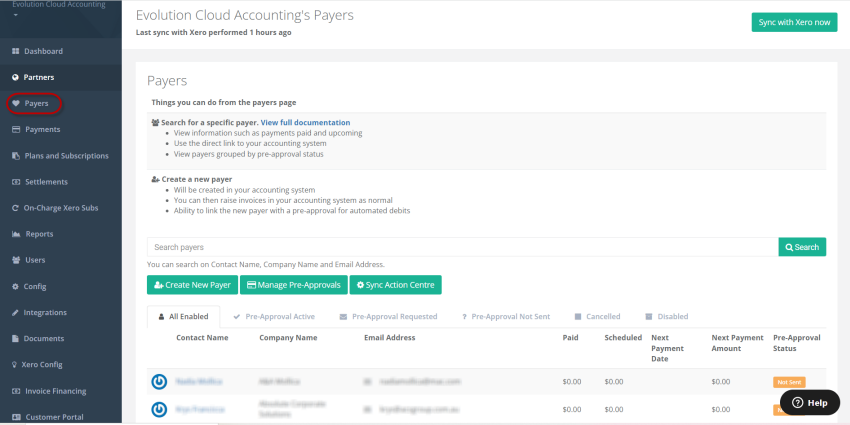Click the first payer row's Xero icon

159,382
